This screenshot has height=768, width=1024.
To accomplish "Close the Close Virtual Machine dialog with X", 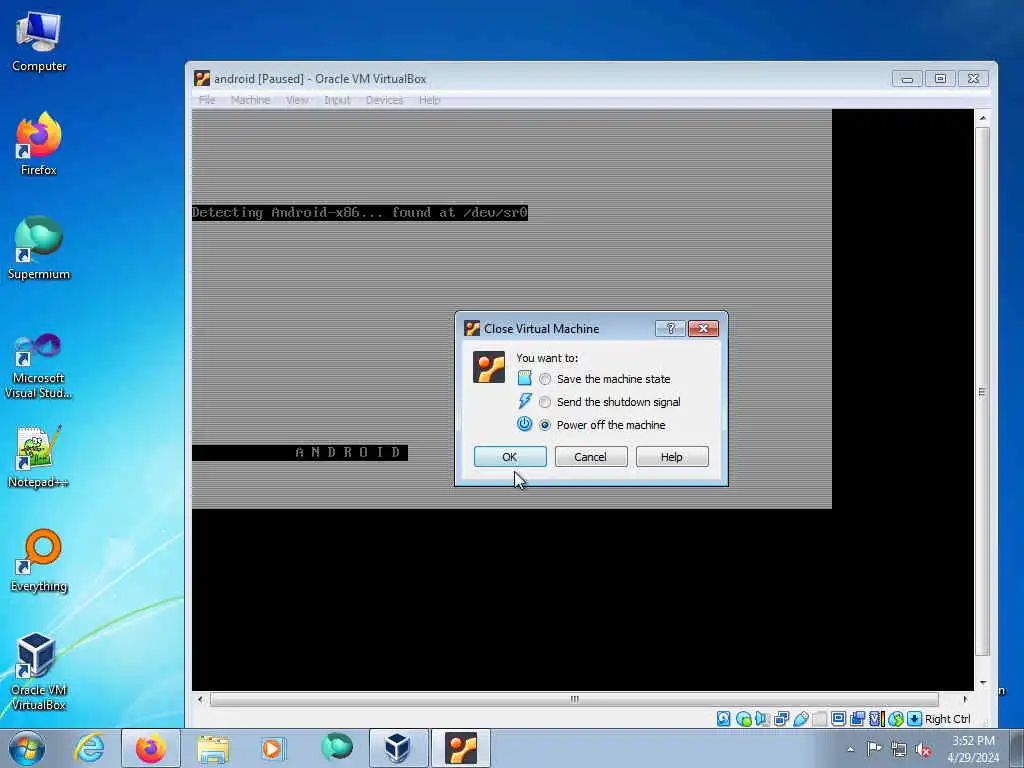I will click(x=703, y=328).
